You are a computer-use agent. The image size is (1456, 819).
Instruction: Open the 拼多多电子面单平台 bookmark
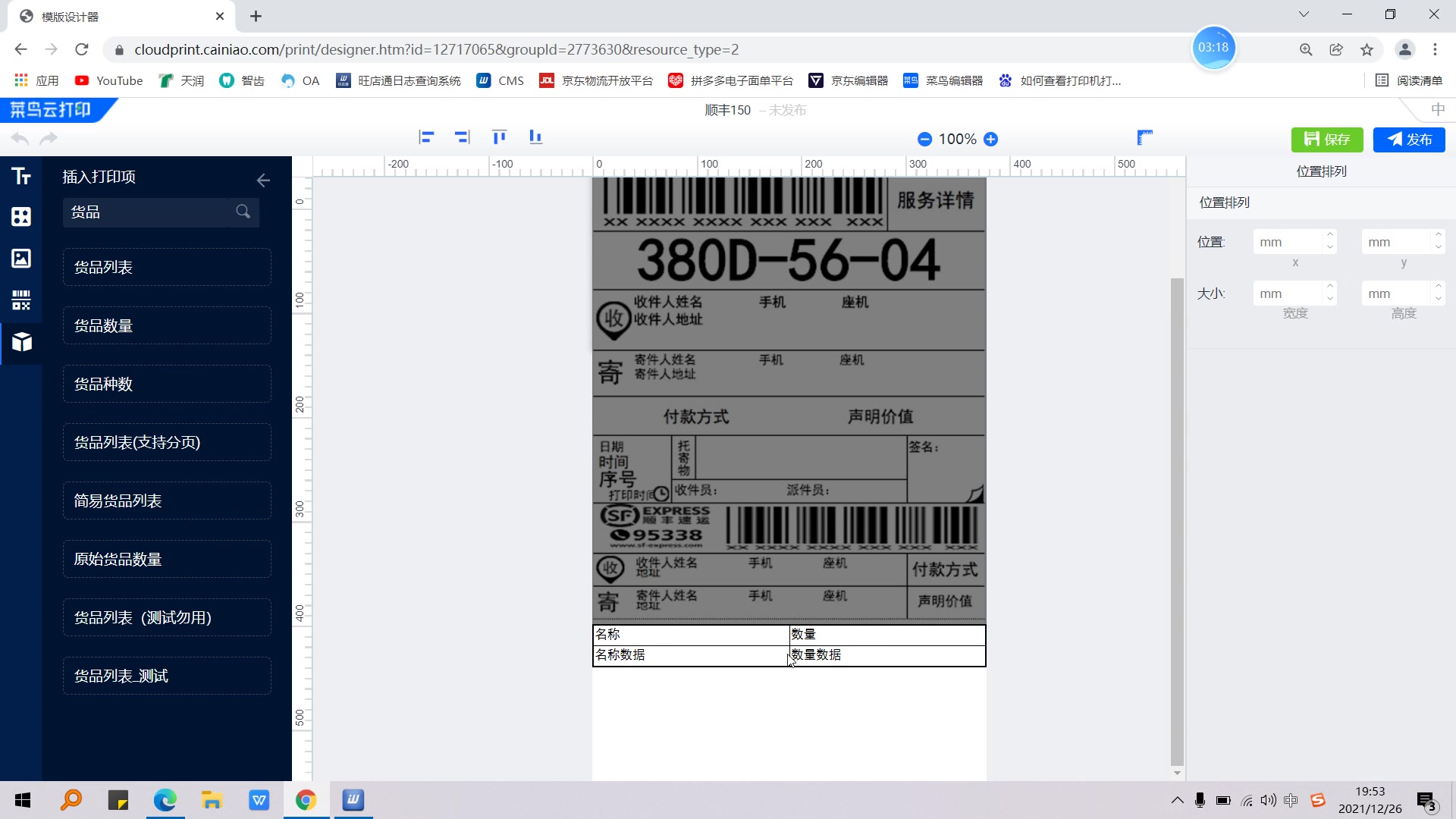click(730, 80)
